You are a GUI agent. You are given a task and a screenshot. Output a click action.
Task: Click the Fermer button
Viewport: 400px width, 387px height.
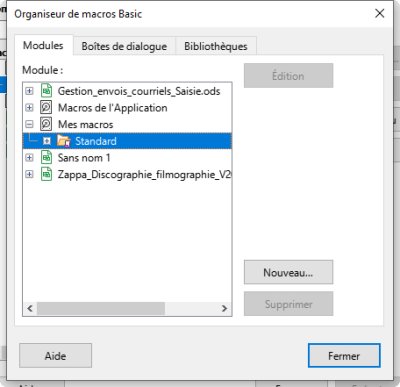(x=344, y=356)
